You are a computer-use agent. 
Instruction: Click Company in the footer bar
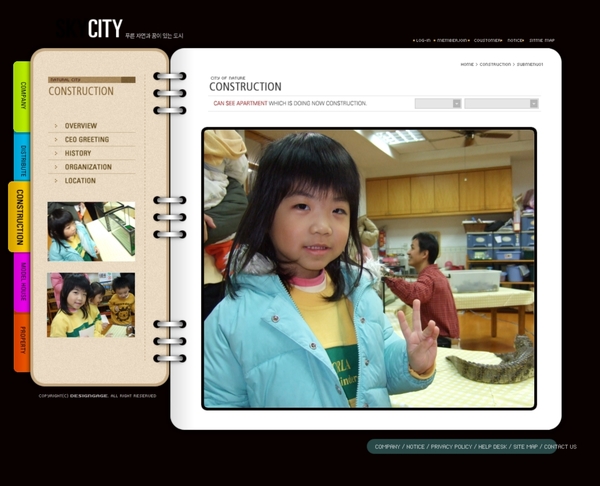(387, 447)
